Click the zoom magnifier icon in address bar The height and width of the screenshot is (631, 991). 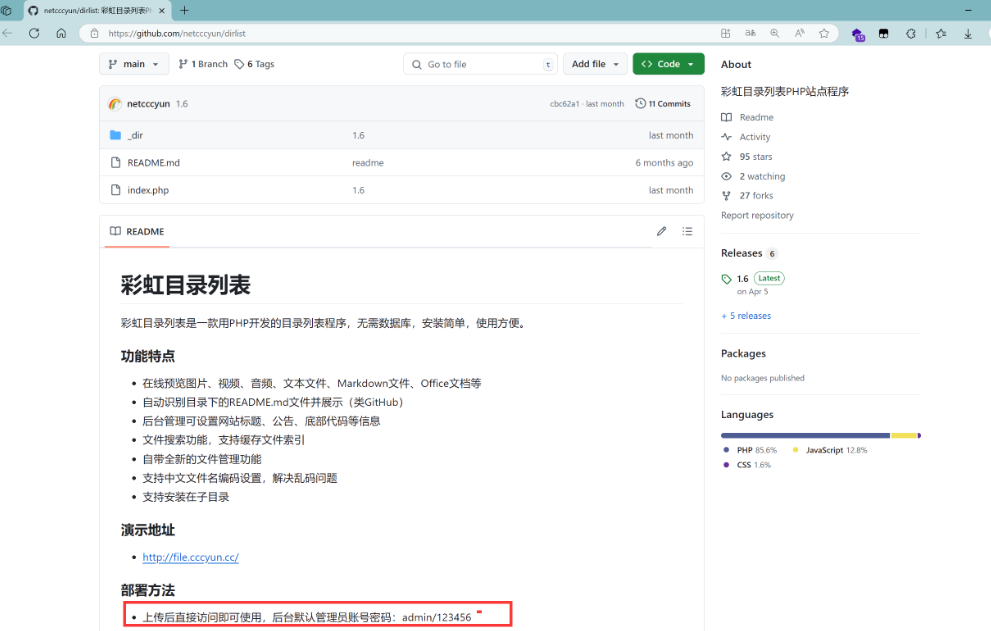pos(775,33)
